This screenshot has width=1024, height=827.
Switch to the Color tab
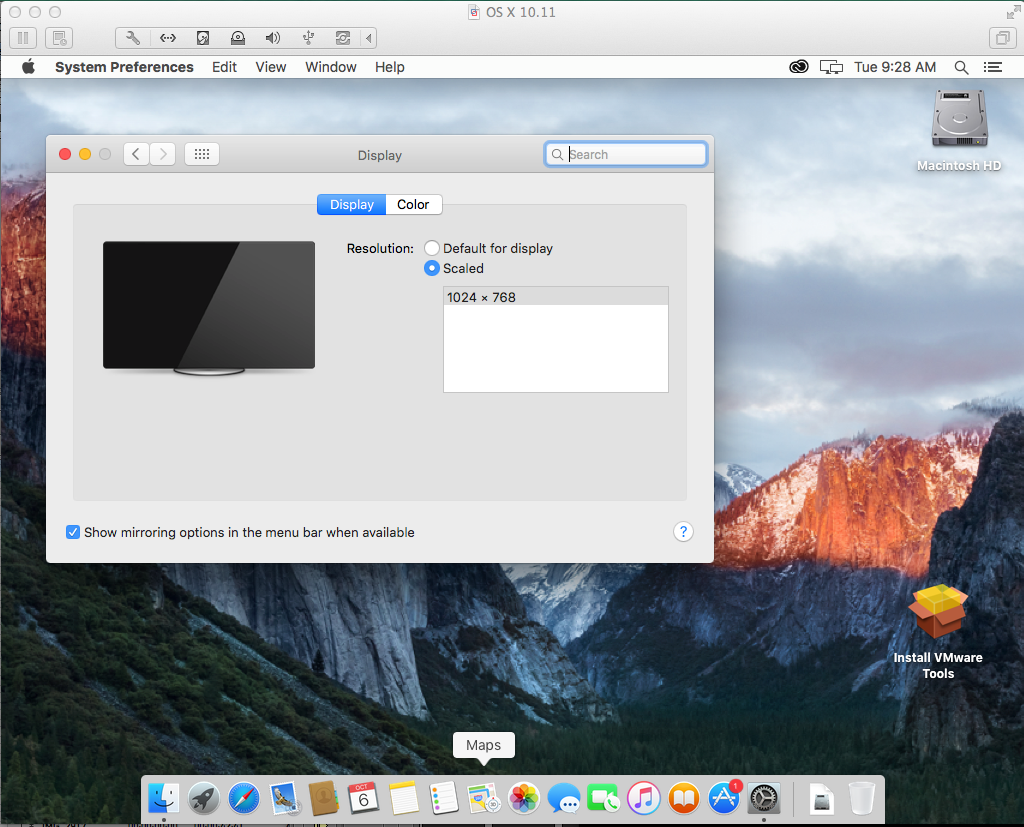[x=413, y=204]
